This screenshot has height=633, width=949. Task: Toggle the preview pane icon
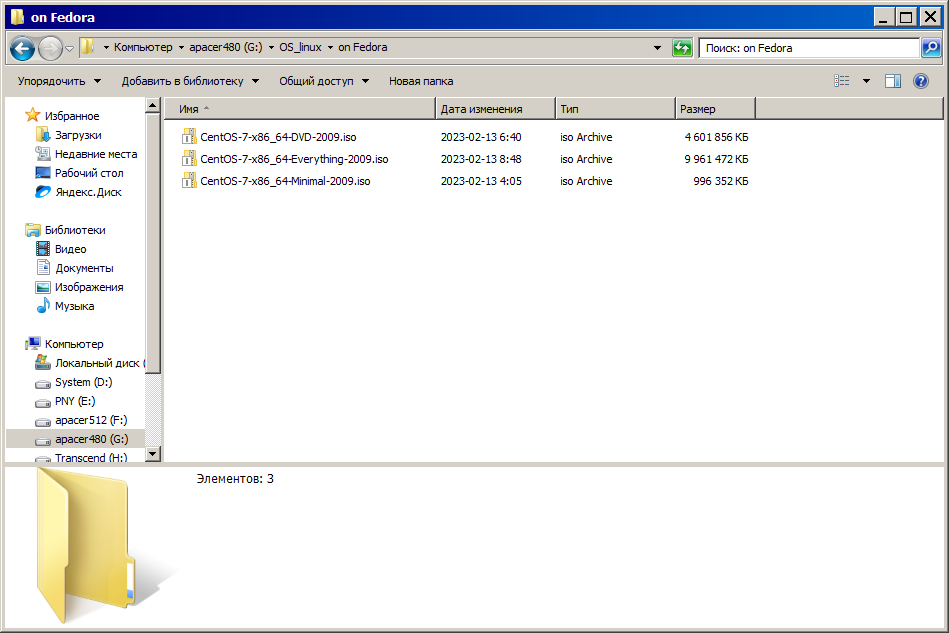point(893,80)
